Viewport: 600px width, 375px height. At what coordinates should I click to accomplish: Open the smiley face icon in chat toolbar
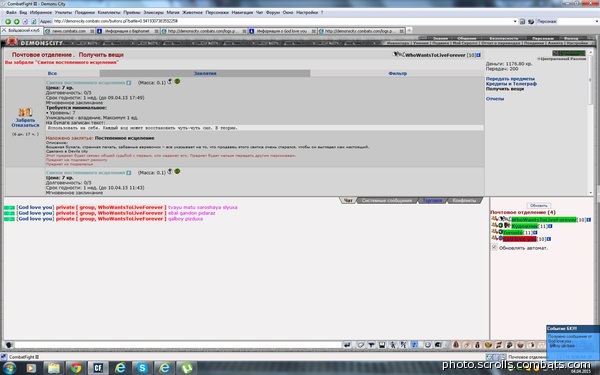[x=427, y=345]
